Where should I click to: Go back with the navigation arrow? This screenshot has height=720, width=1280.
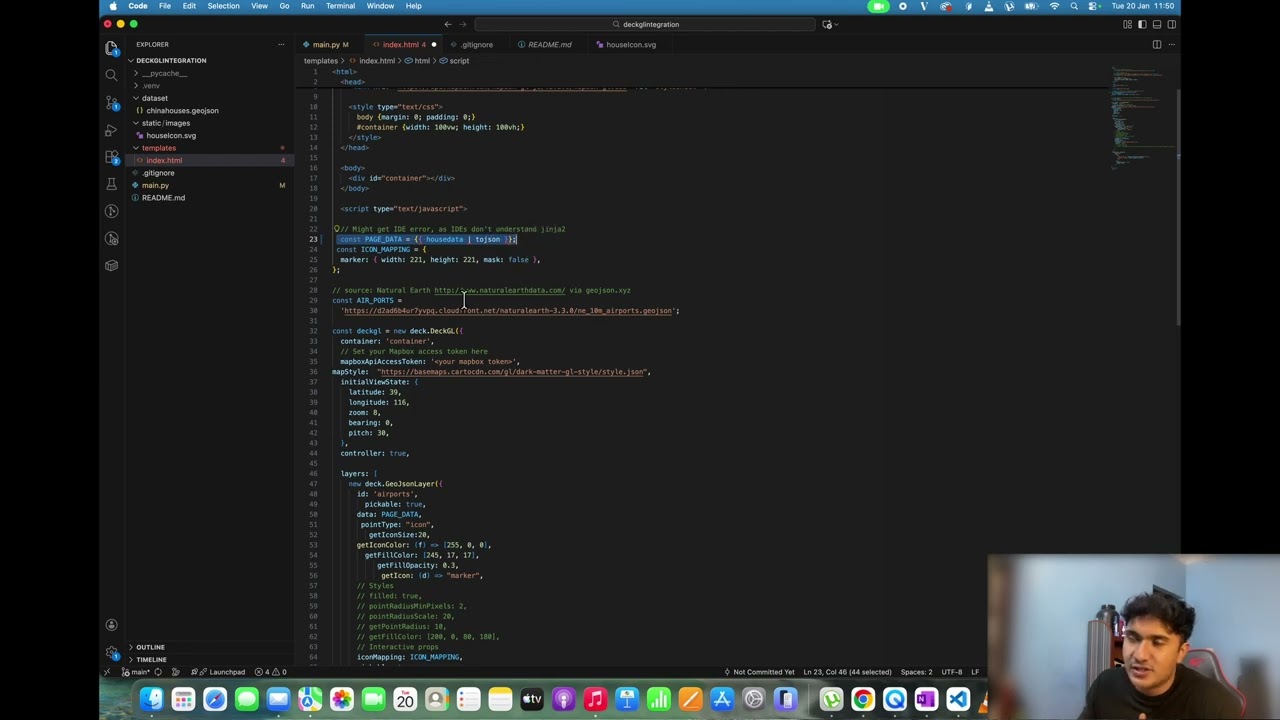448,24
